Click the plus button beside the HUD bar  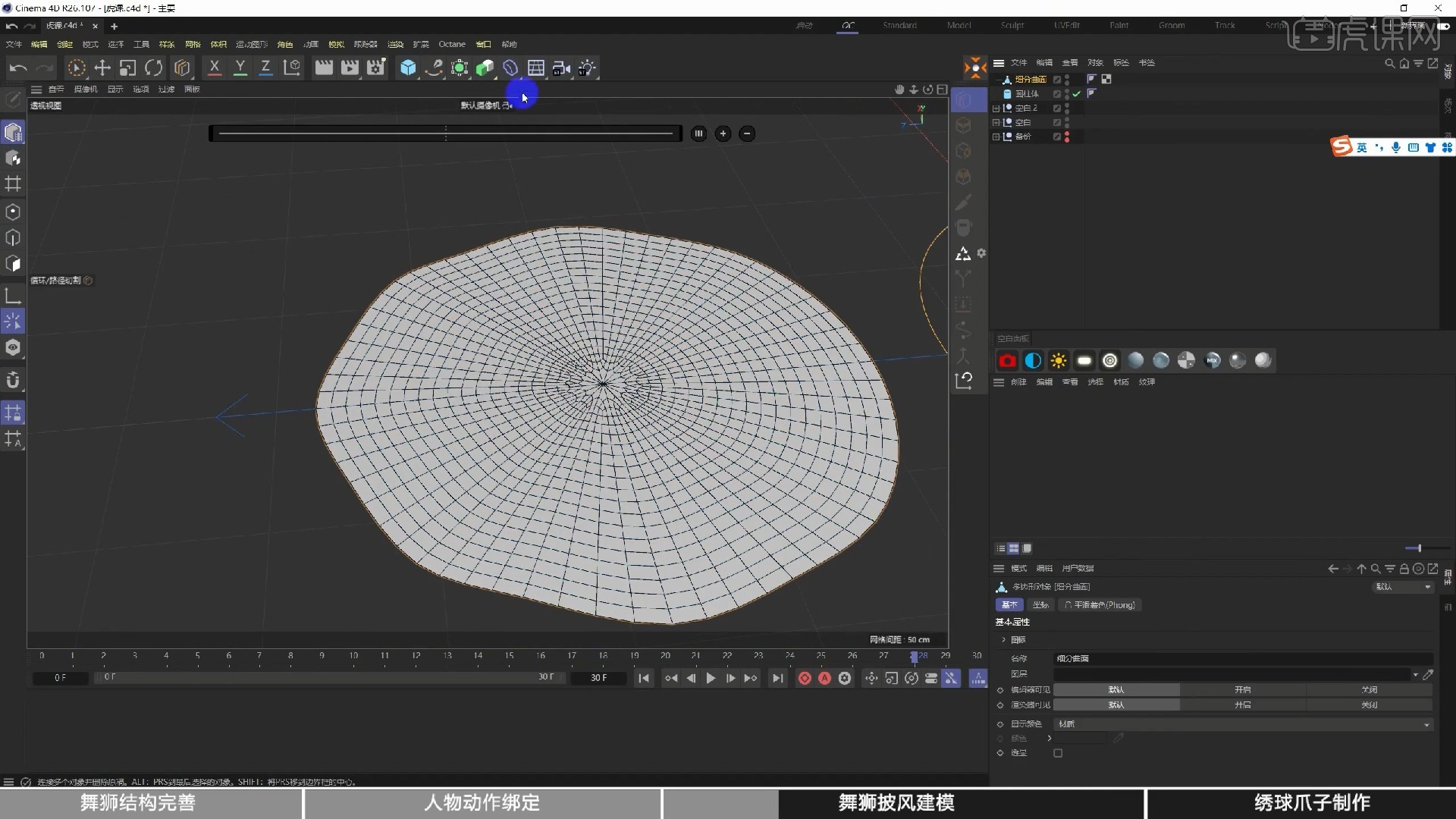(x=723, y=133)
